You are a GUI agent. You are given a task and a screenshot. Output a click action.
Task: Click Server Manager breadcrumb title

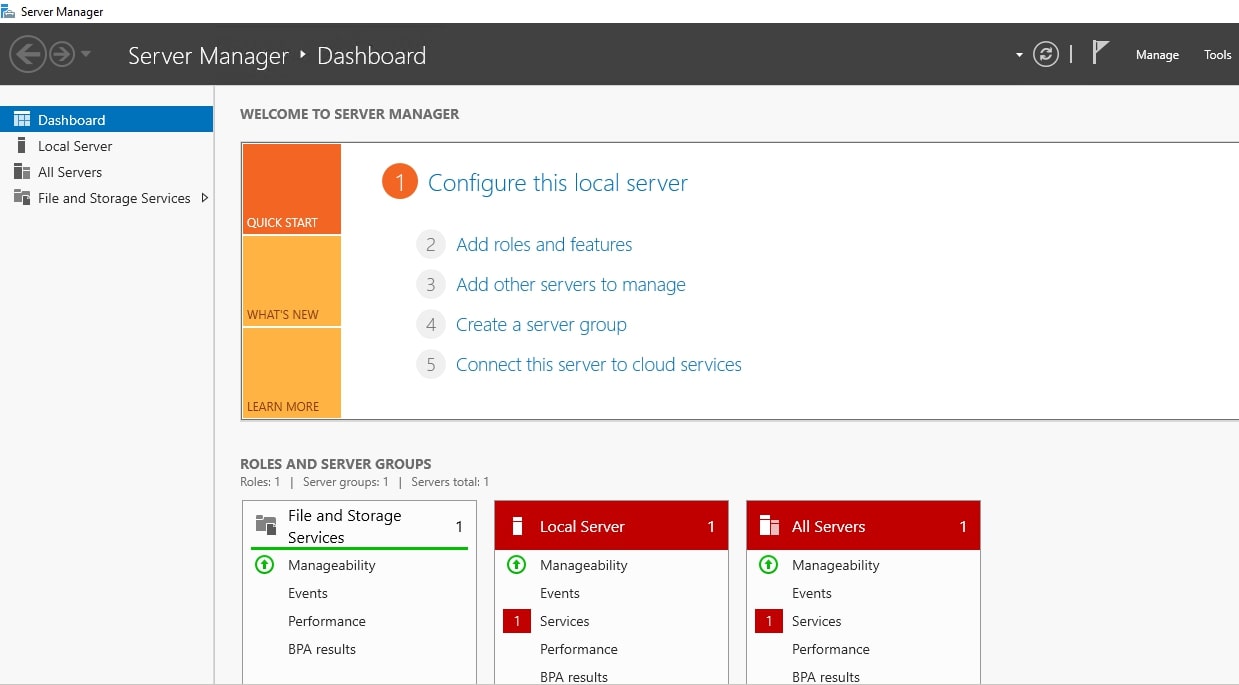pos(208,56)
